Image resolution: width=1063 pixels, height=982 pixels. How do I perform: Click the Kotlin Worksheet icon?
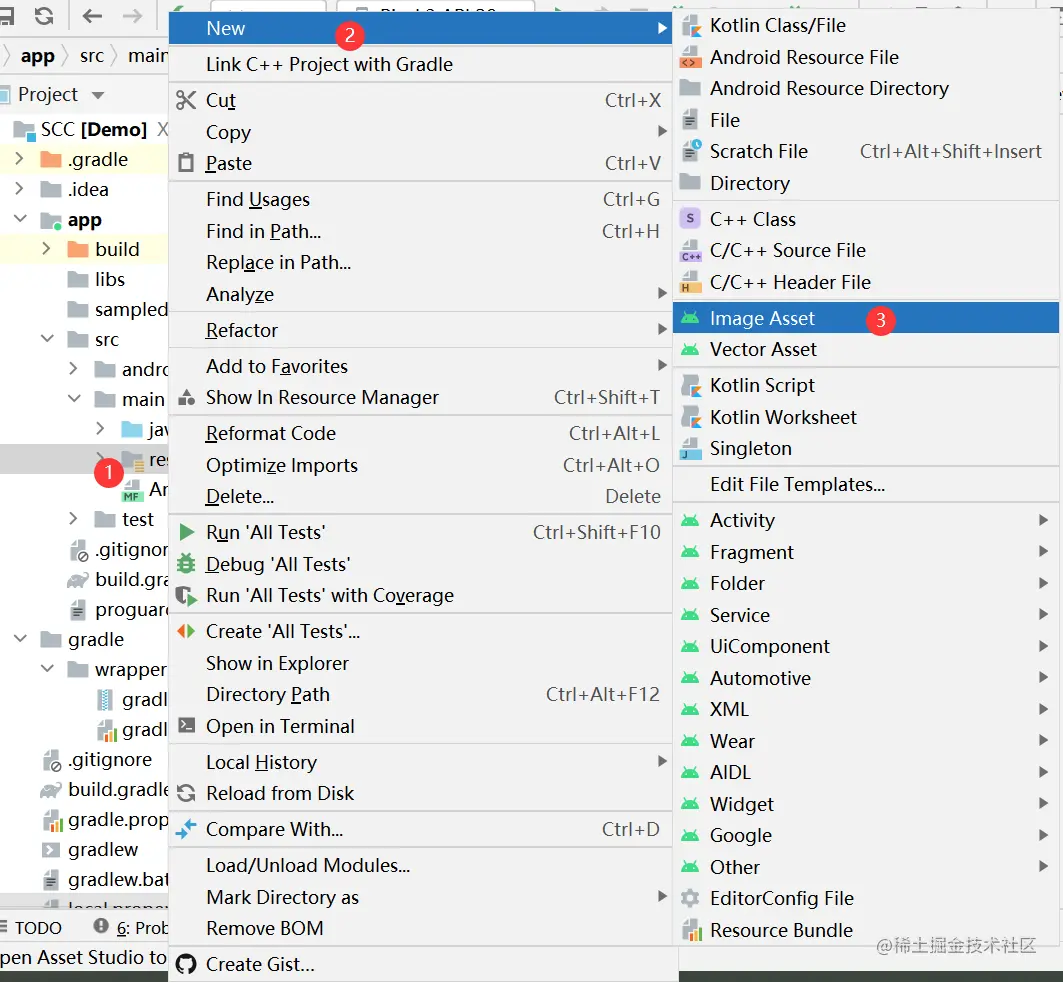(x=690, y=417)
